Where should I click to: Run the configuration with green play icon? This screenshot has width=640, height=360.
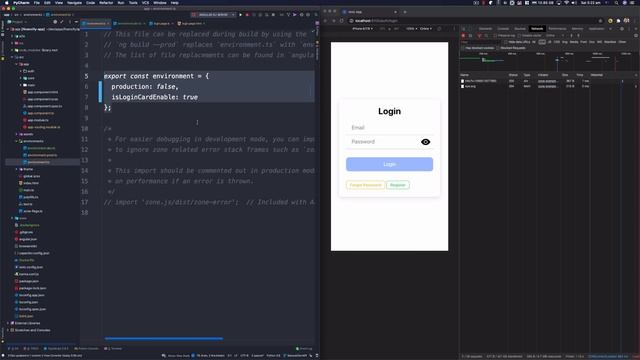240,15
